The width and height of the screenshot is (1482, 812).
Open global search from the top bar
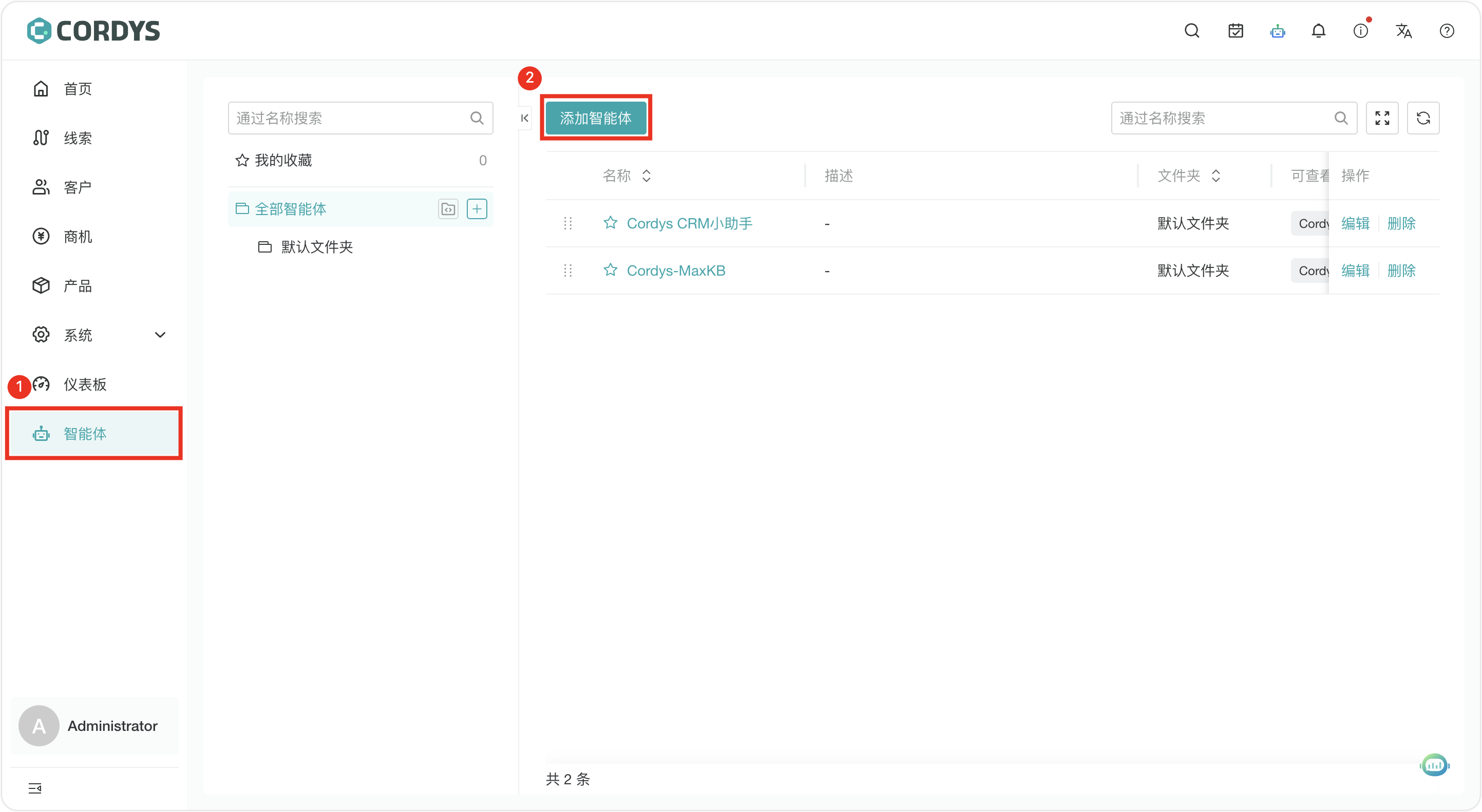1191,31
